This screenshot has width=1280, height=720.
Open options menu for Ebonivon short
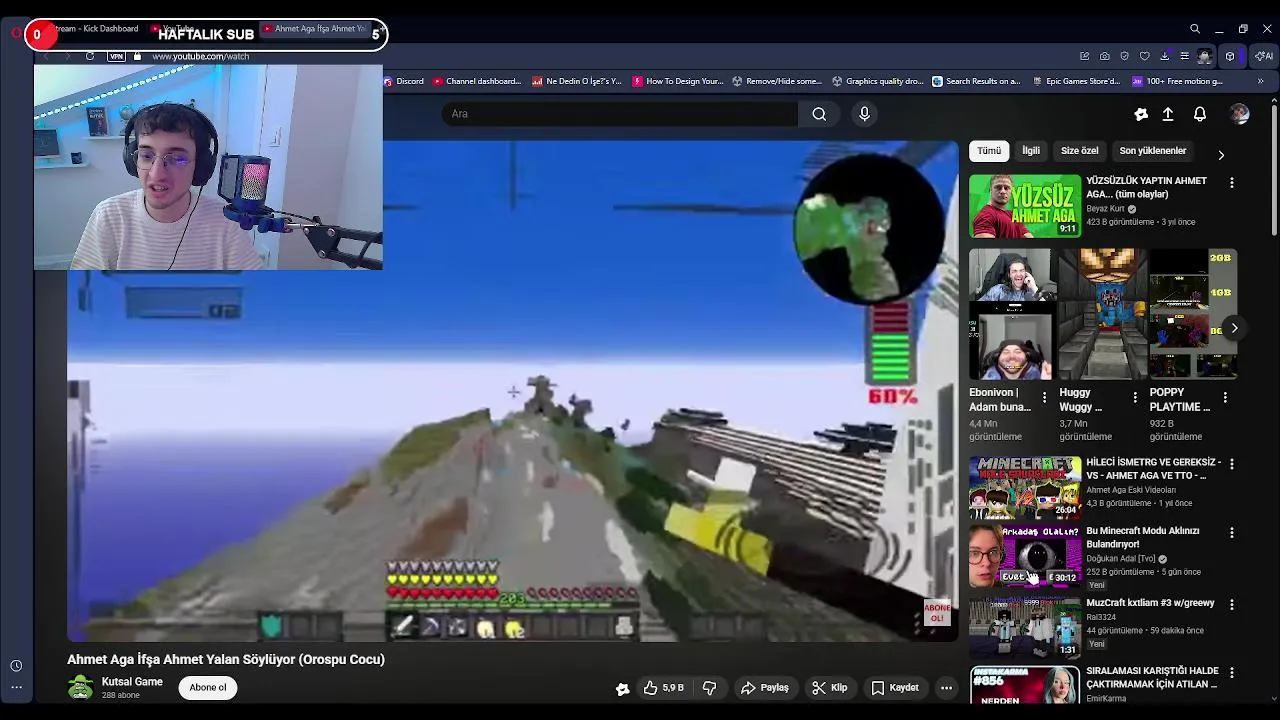pos(1044,398)
